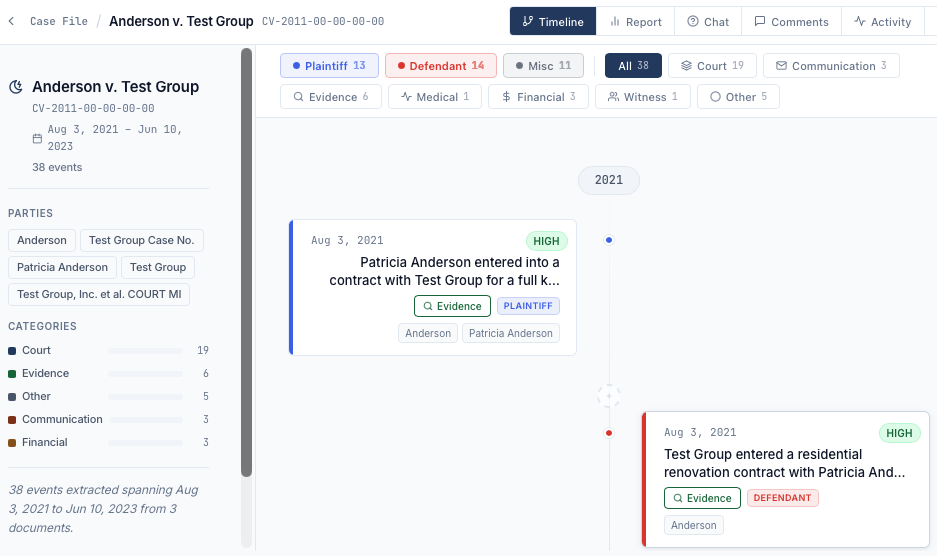Click the 2021 year marker
Screen dimensions: 937x556
click(x=608, y=180)
